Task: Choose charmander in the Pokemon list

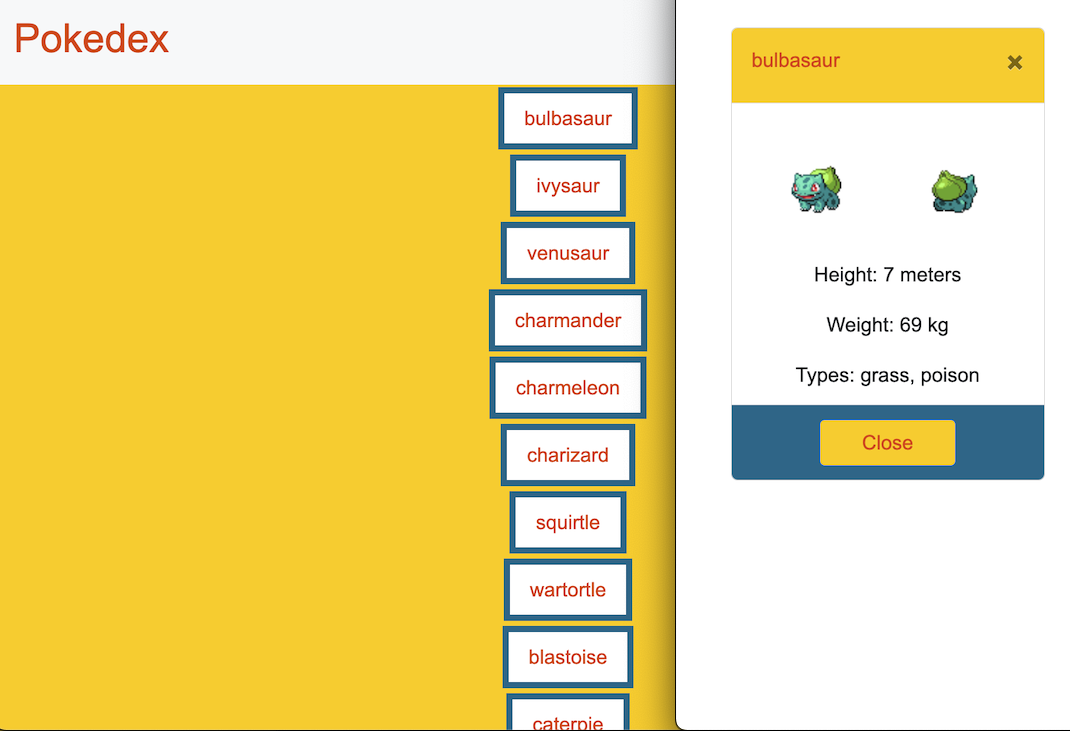Action: click(x=568, y=320)
